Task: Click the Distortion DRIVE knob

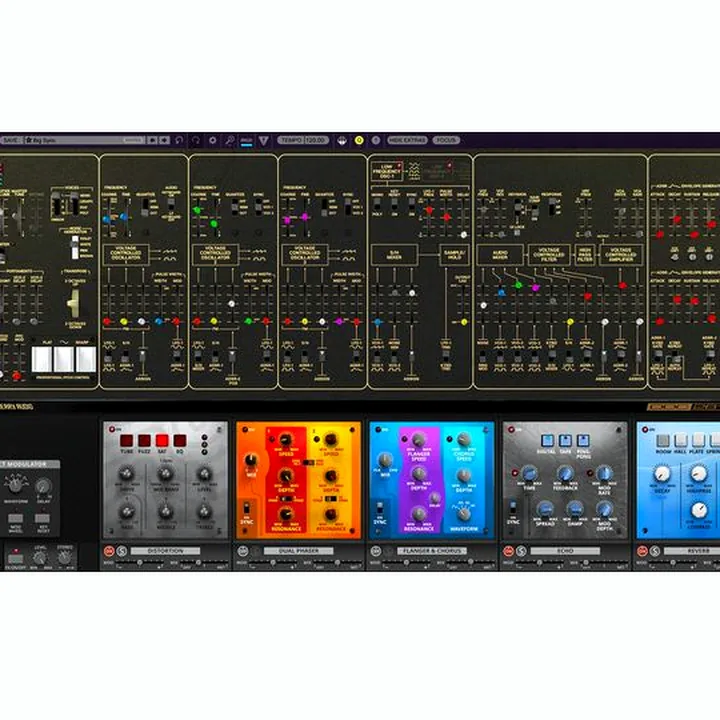Action: [127, 473]
